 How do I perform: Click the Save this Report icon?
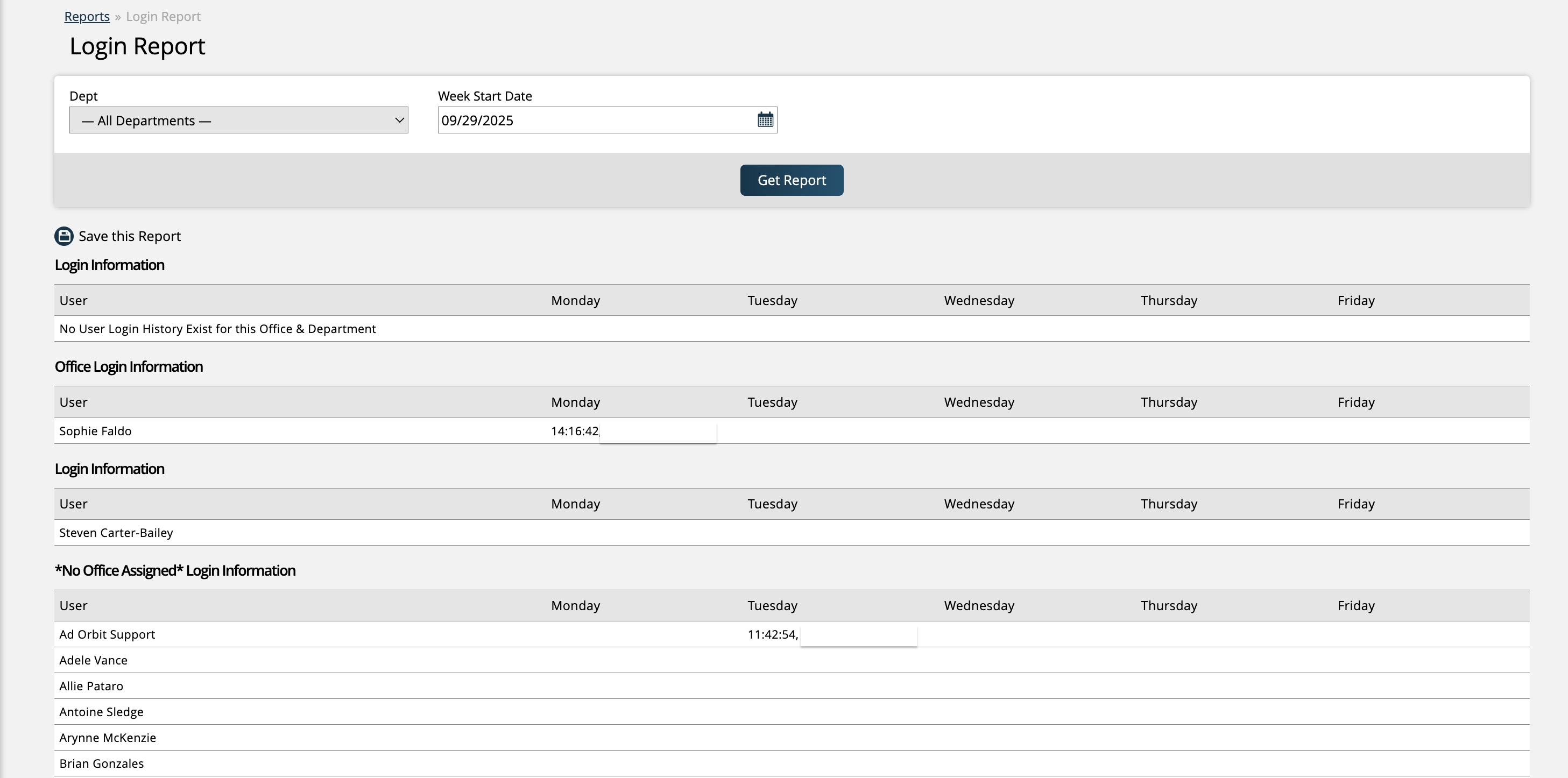[x=64, y=236]
